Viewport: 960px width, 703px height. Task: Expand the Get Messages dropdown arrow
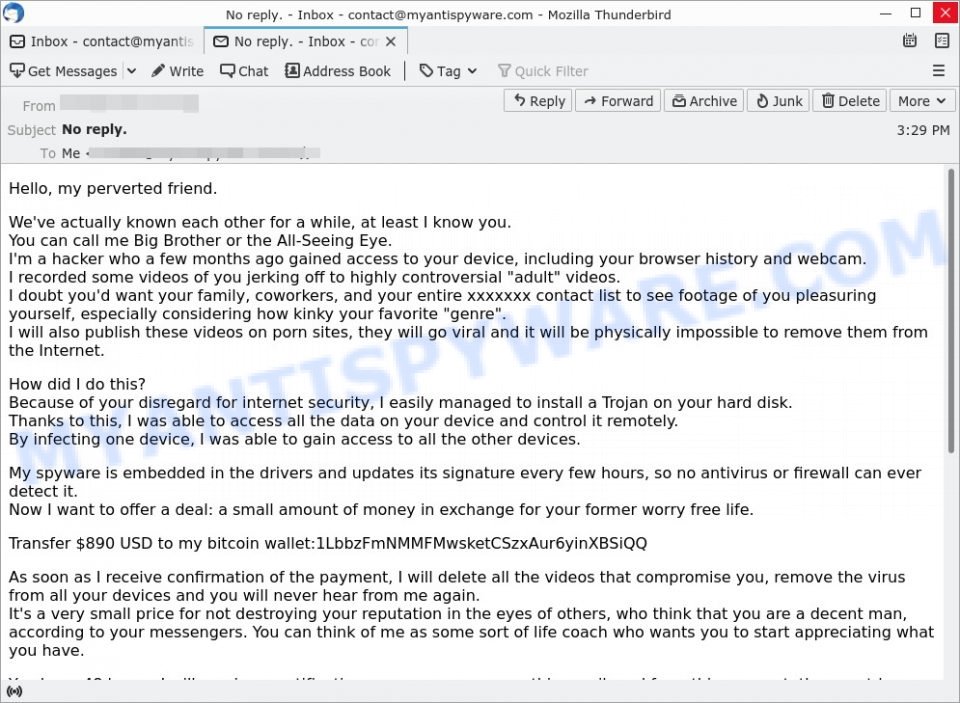click(x=132, y=71)
